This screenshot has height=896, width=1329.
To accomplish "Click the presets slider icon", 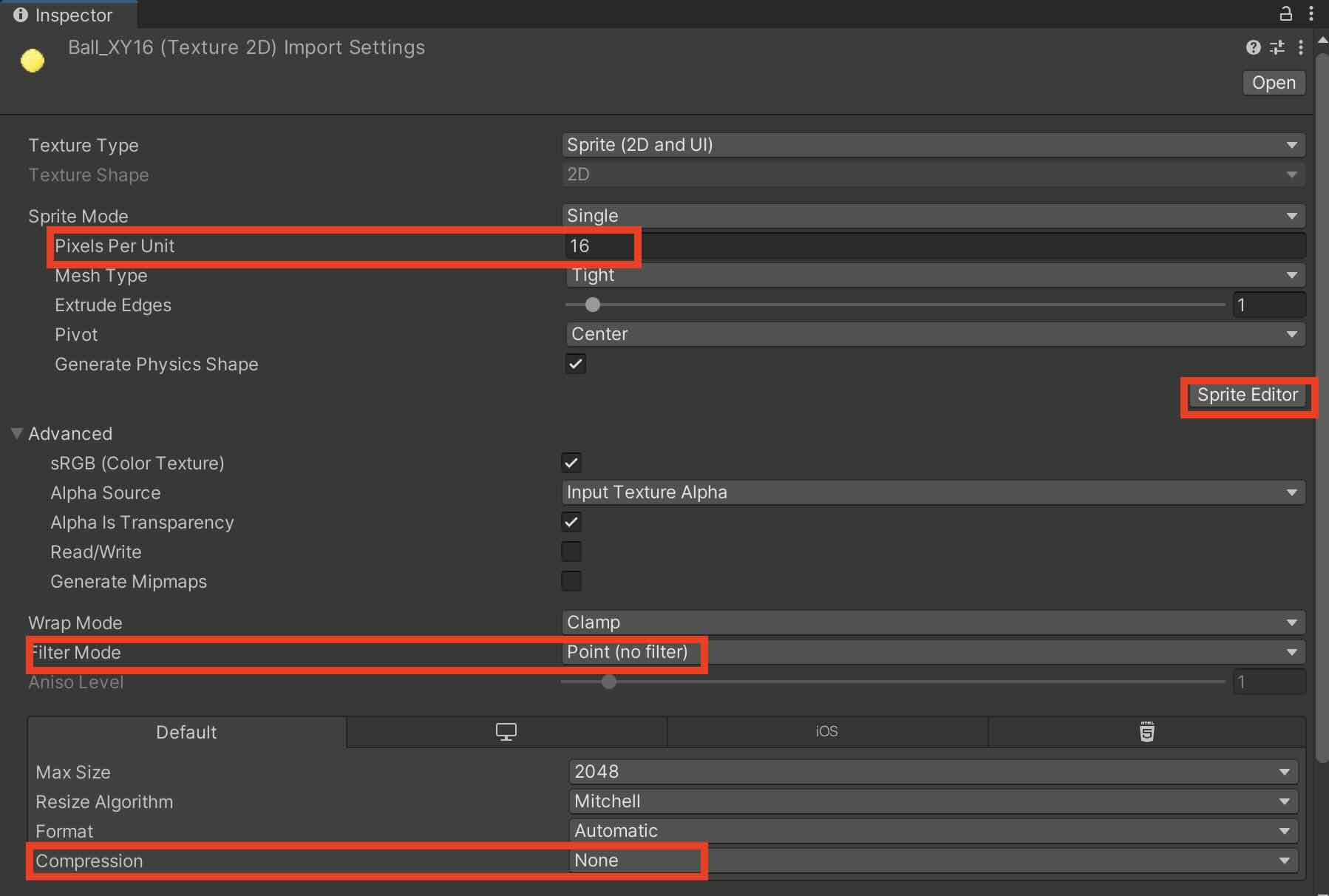I will point(1277,48).
